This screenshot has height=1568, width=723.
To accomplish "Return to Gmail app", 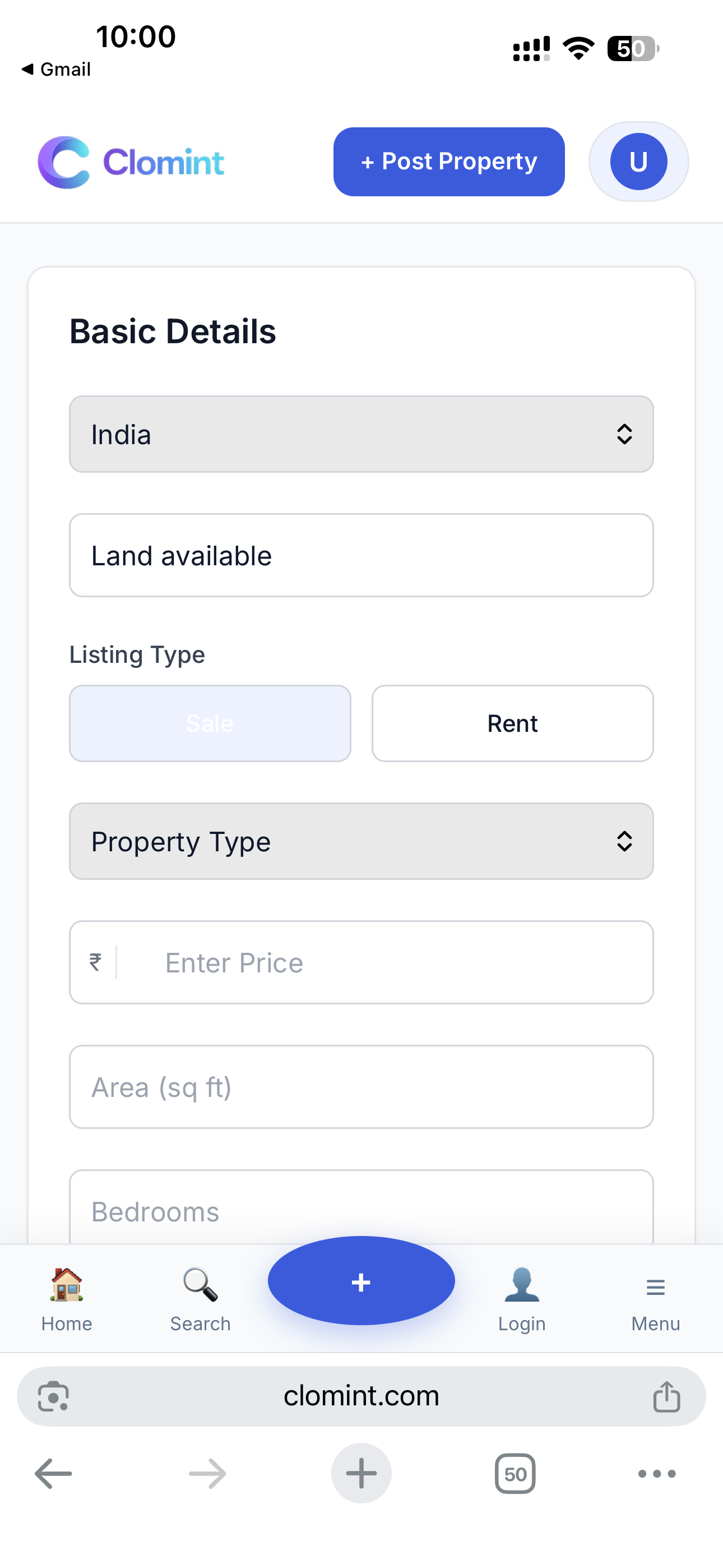I will coord(57,70).
